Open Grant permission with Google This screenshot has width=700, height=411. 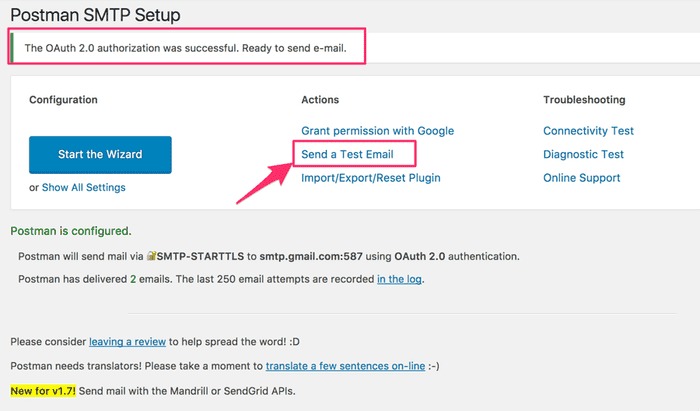pos(377,131)
